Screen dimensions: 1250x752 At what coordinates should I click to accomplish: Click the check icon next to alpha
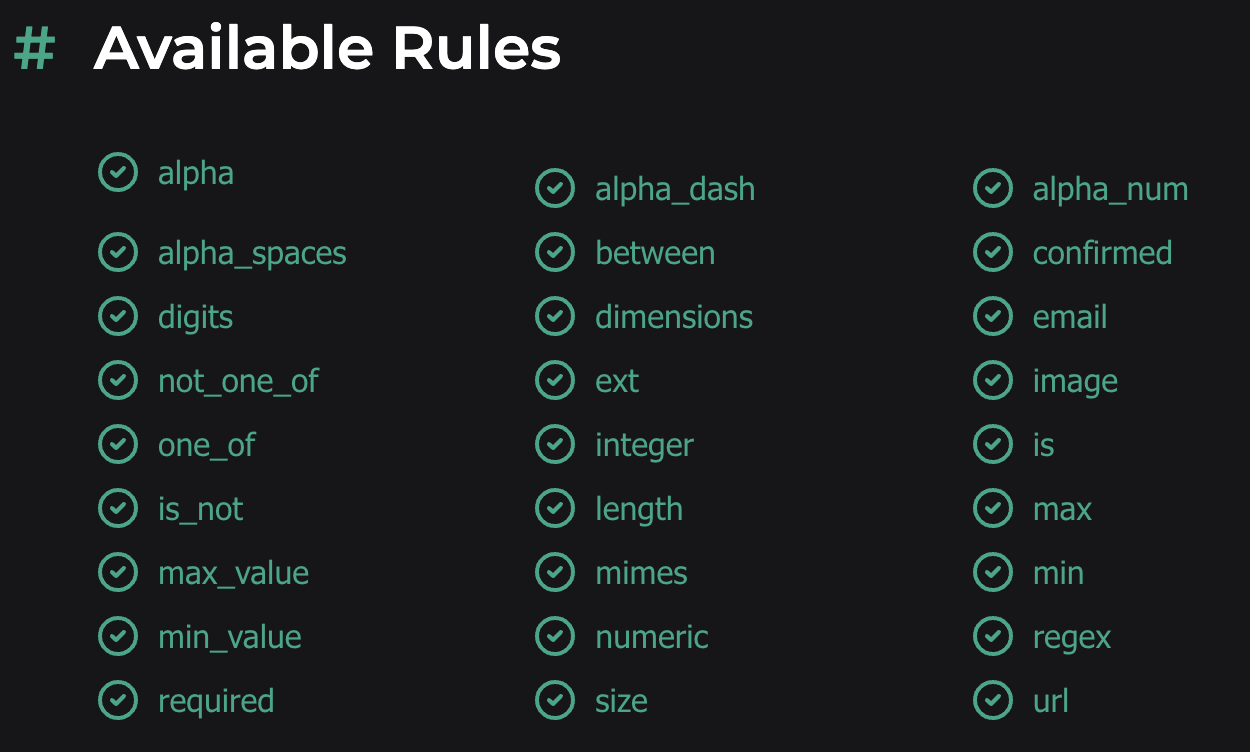tap(118, 172)
